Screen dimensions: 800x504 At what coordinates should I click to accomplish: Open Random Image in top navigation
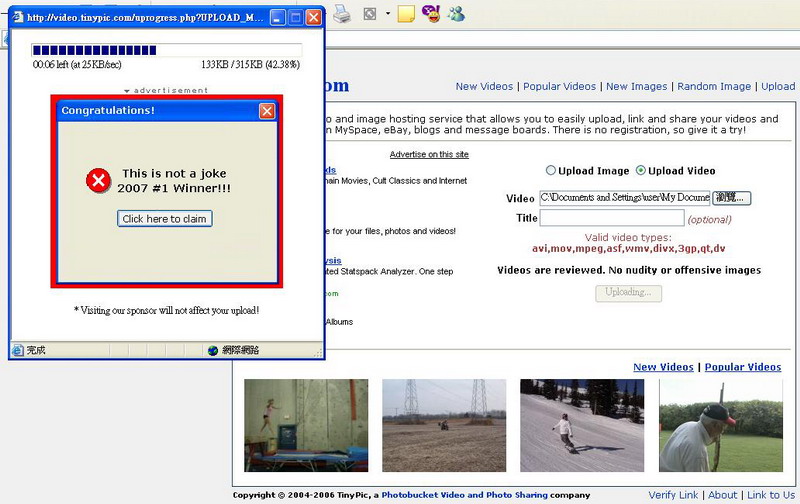click(x=714, y=87)
